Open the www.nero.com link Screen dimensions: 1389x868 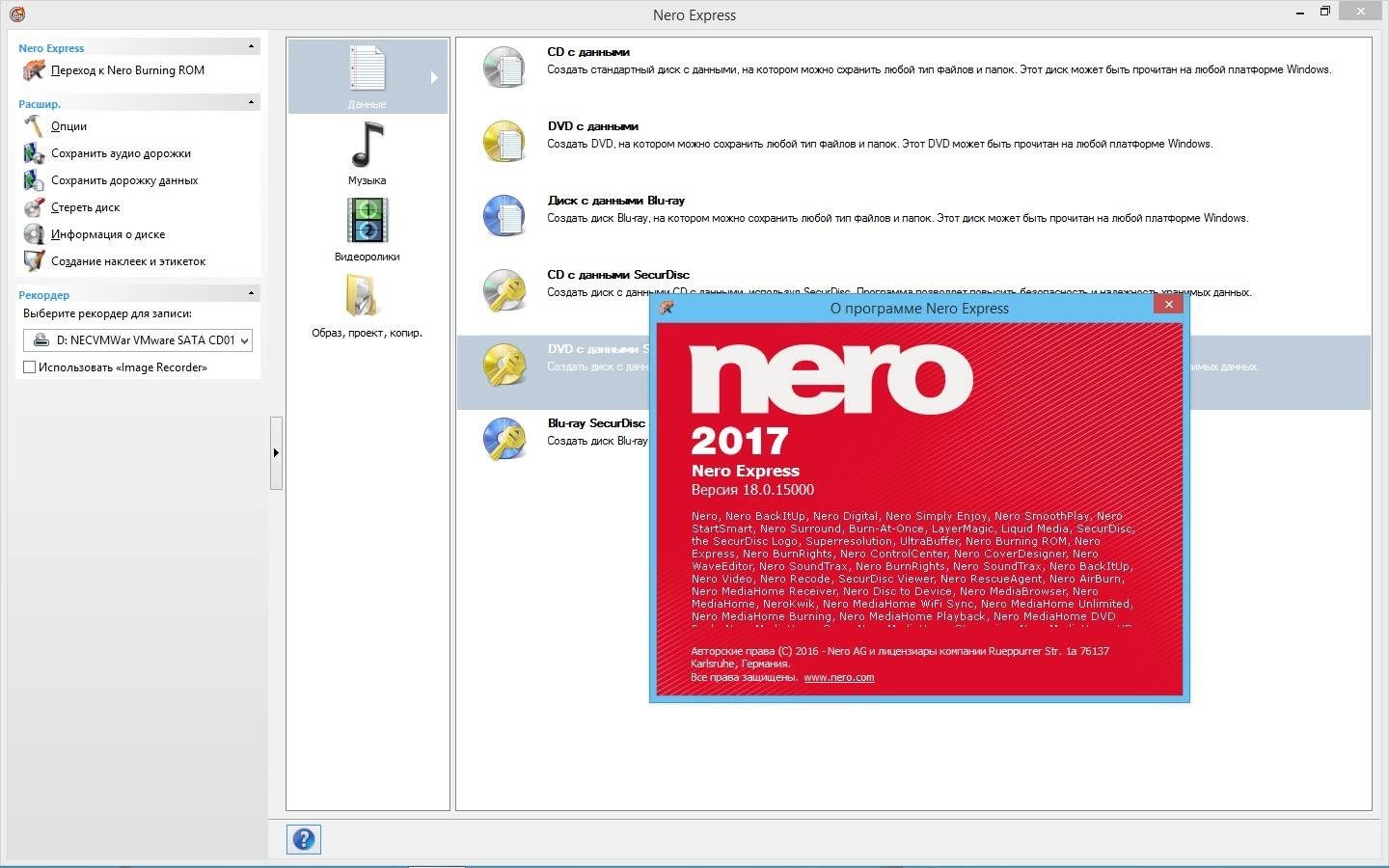pos(839,677)
